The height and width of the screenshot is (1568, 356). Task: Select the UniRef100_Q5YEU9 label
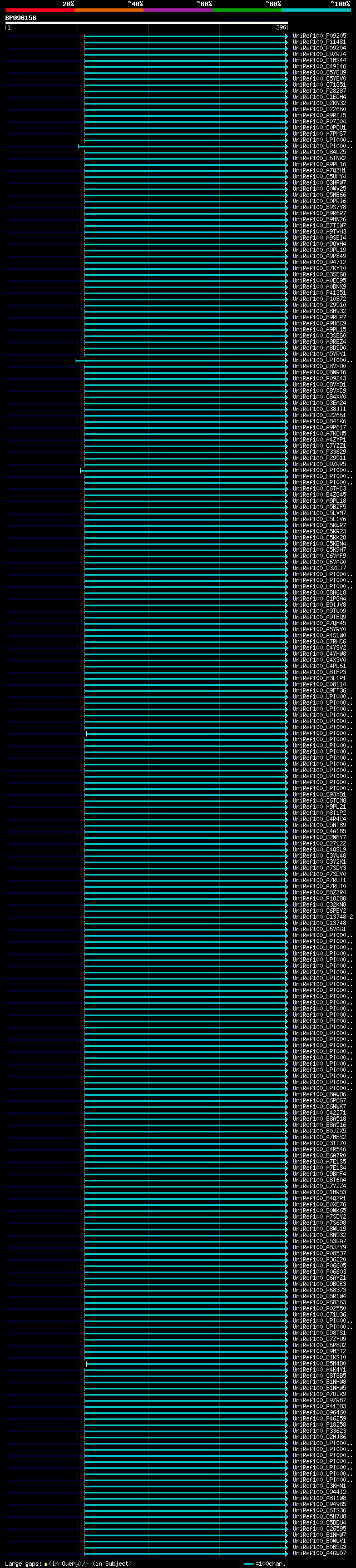pyautogui.click(x=319, y=72)
